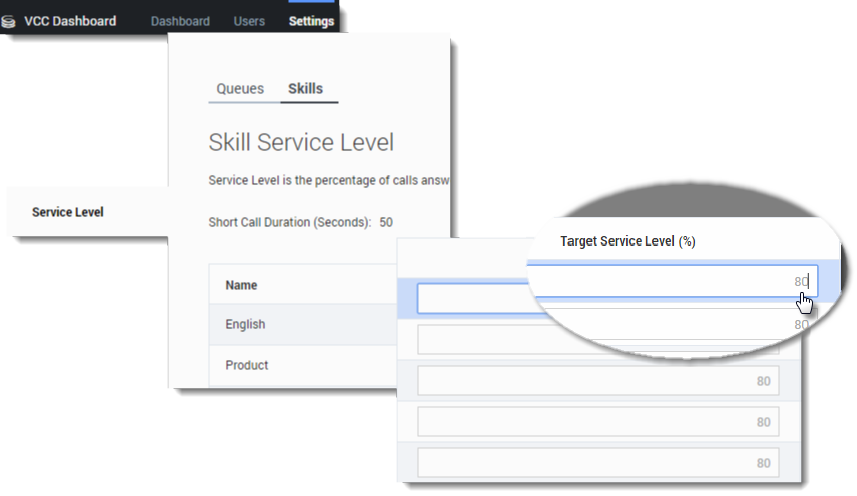Focus the third-row target service level input
Image resolution: width=857 pixels, height=496 pixels.
click(x=597, y=381)
